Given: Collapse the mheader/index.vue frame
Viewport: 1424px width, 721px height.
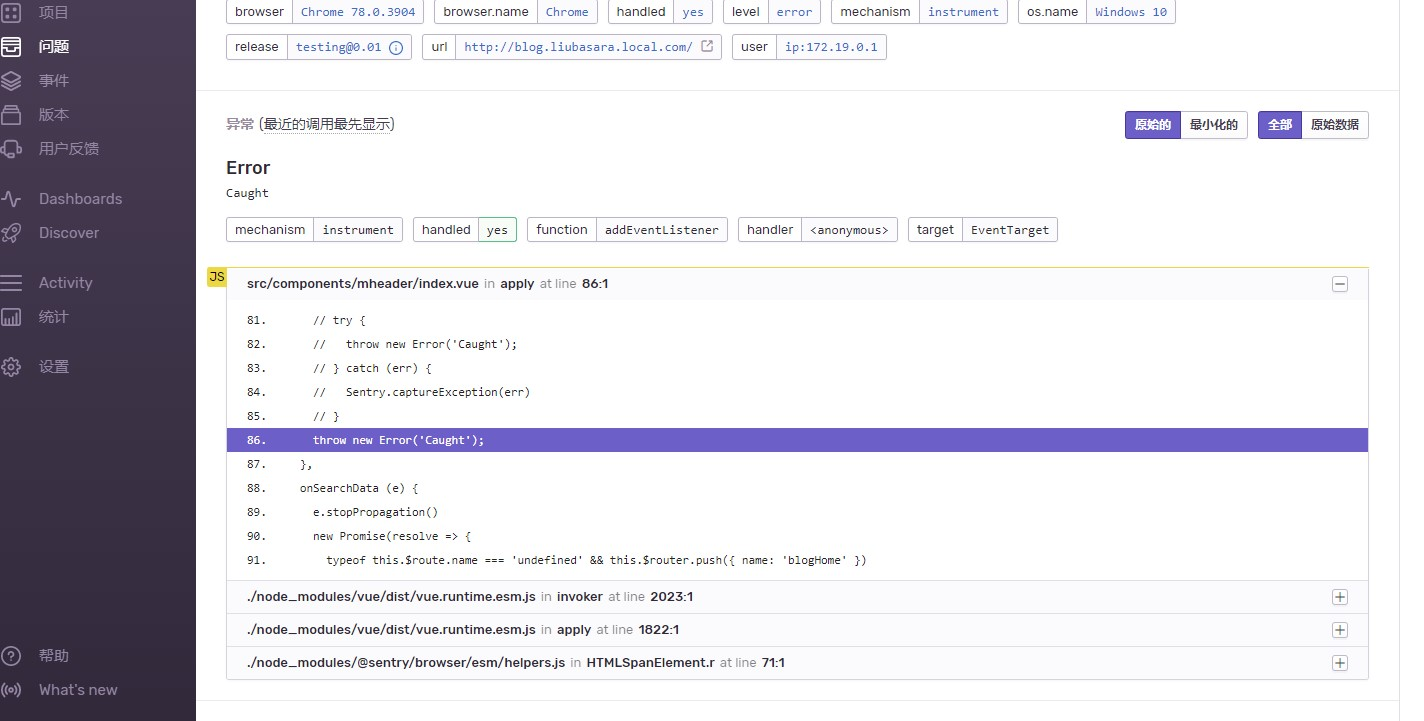Looking at the screenshot, I should (1340, 284).
